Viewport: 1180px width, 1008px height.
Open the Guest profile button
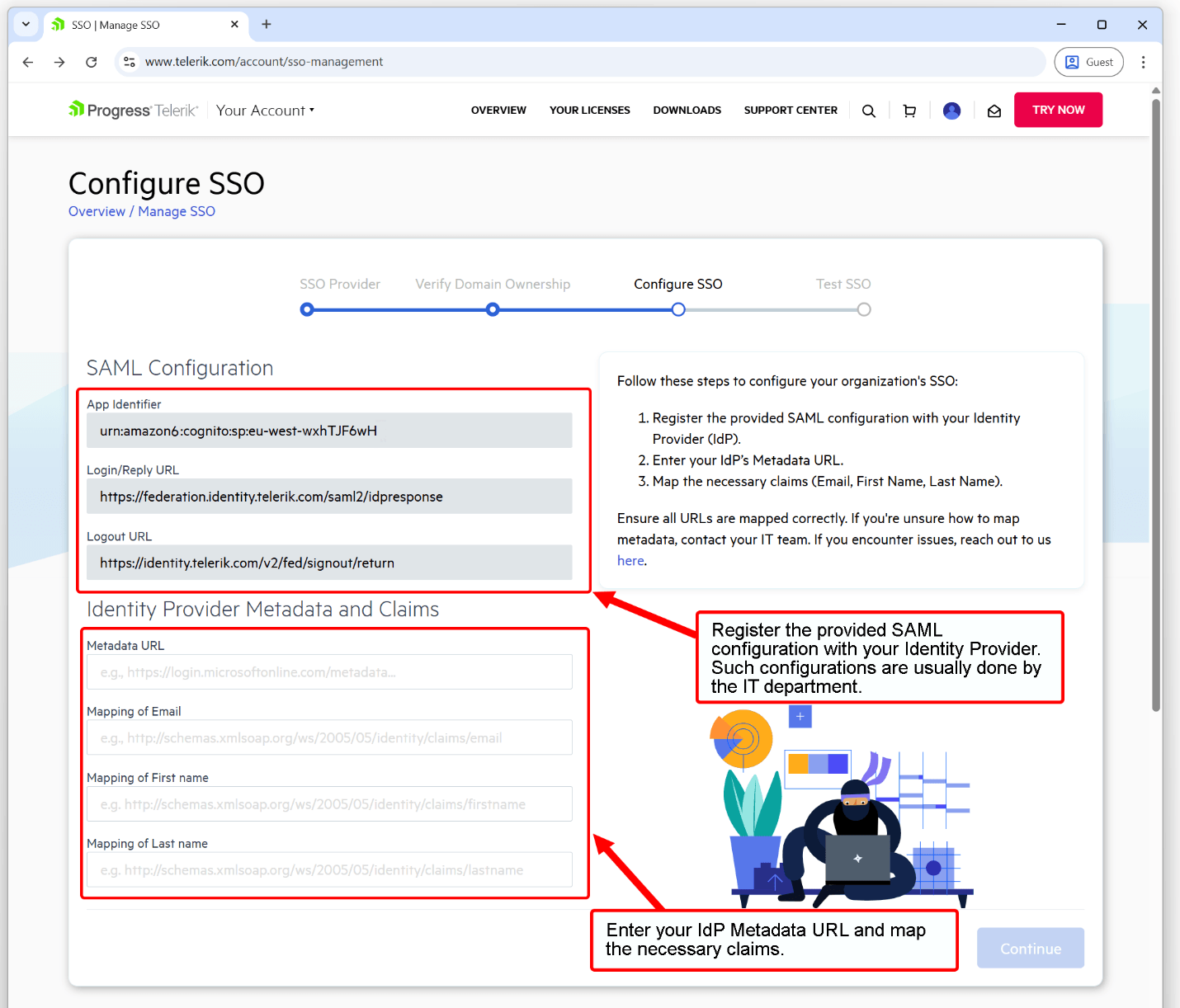[1088, 62]
